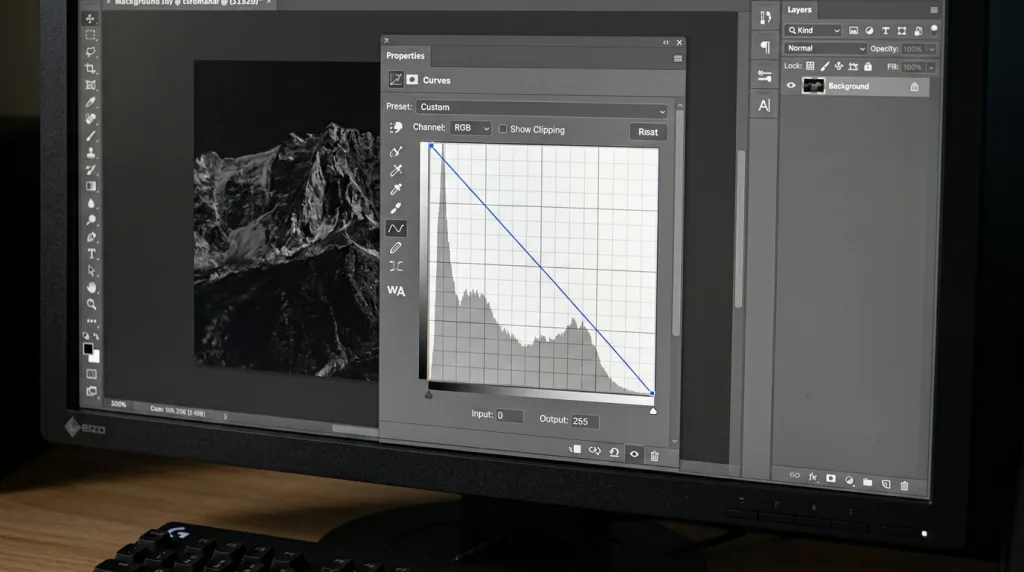Switch to the Layers tab
Screen dimensions: 1024x572
[799, 10]
